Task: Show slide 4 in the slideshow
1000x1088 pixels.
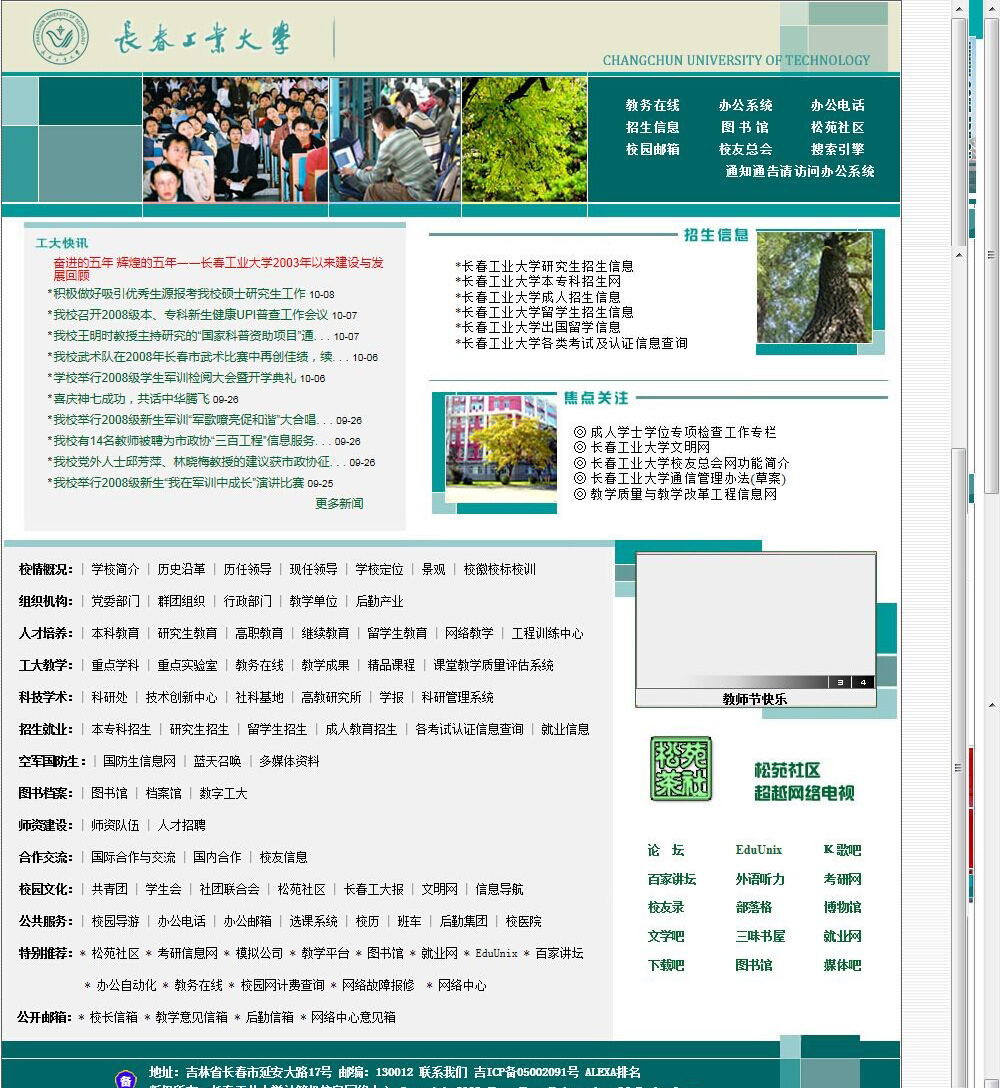Action: pos(862,682)
